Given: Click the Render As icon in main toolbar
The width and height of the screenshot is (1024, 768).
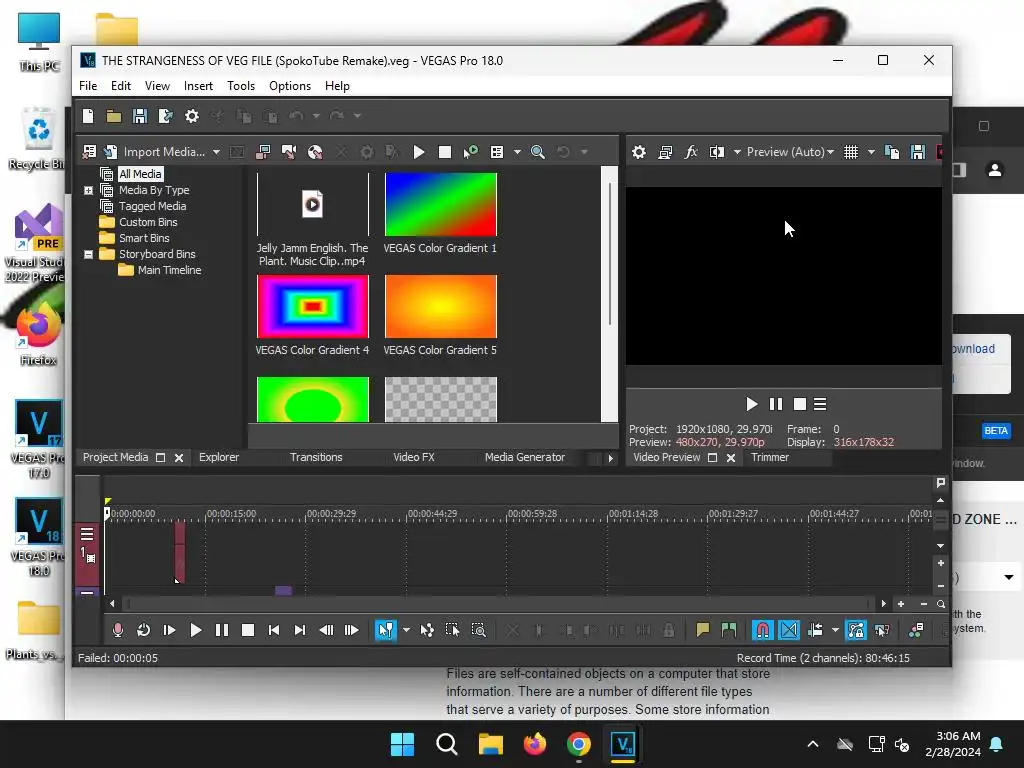Looking at the screenshot, I should point(166,116).
